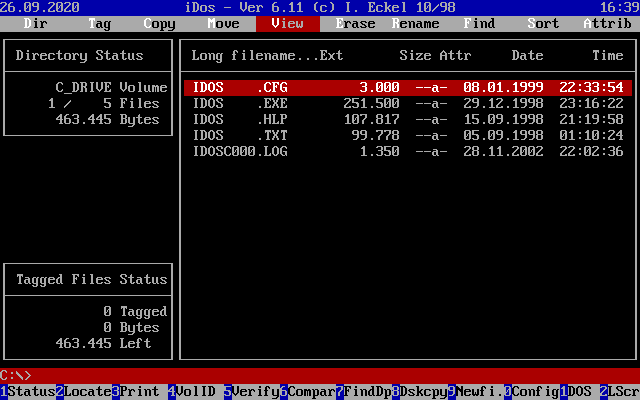This screenshot has height=400, width=640.
Task: Select the IDOSC000.LOG file row
Action: click(x=407, y=152)
